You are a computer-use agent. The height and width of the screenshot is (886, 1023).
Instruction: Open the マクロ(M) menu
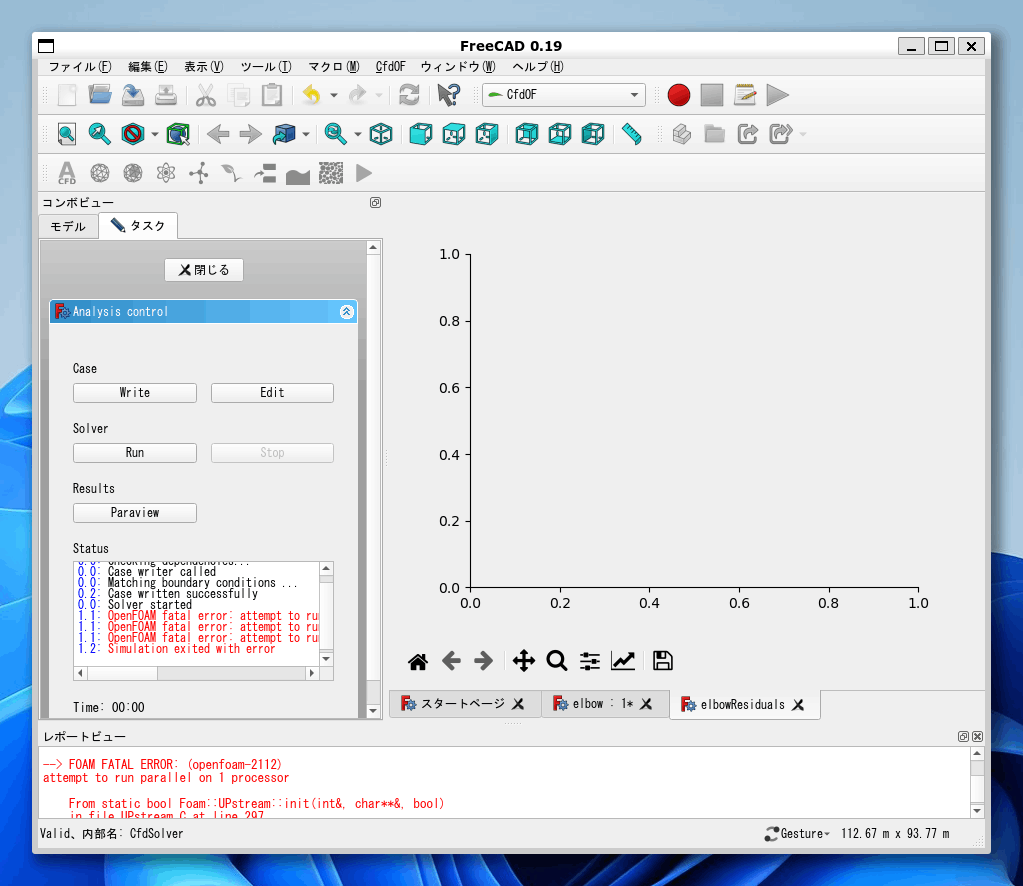tap(333, 67)
